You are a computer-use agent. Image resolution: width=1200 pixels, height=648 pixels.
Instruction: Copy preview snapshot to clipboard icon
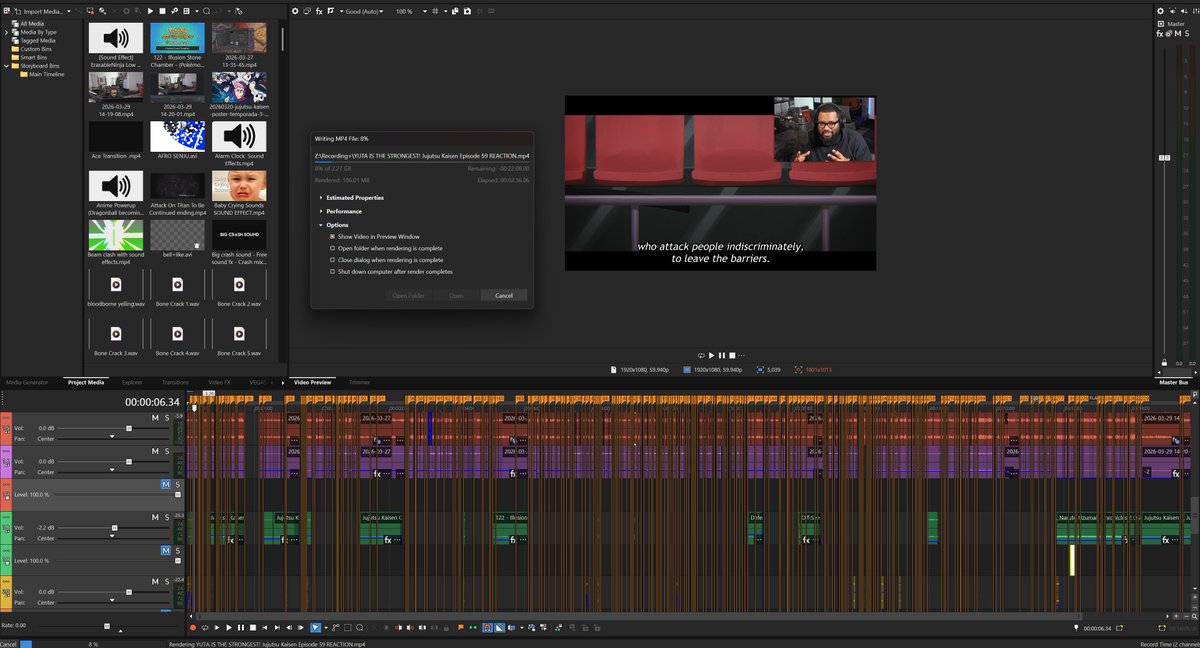(x=455, y=11)
